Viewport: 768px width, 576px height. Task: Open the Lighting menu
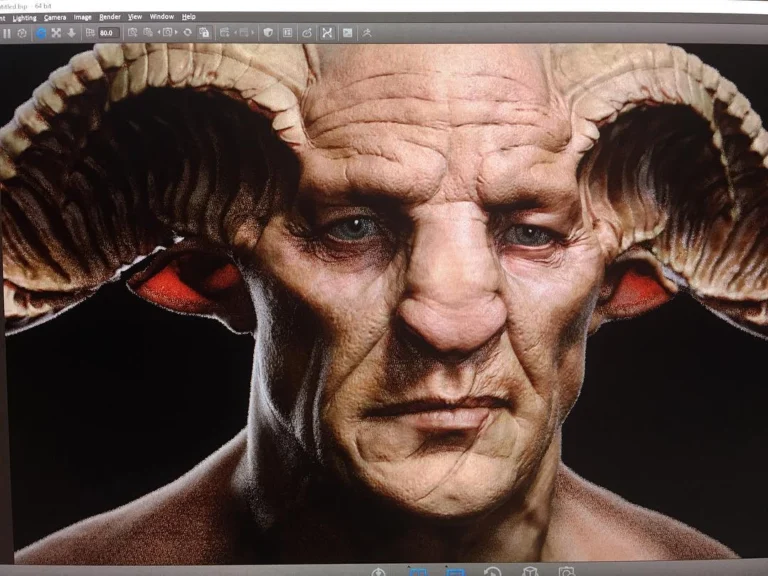pyautogui.click(x=24, y=17)
